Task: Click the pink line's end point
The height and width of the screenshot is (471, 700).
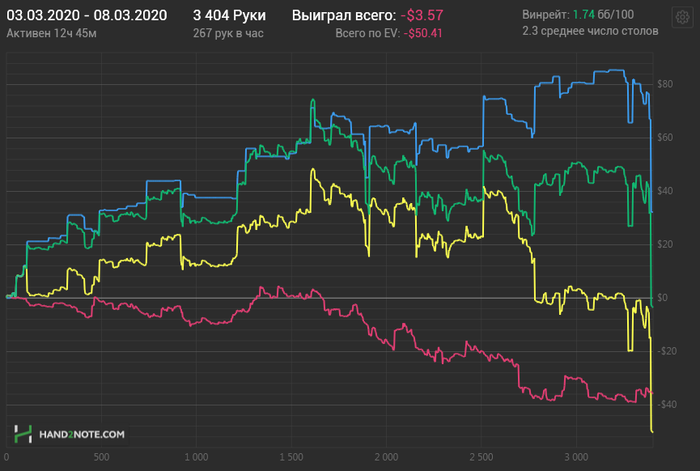Action: pos(651,392)
